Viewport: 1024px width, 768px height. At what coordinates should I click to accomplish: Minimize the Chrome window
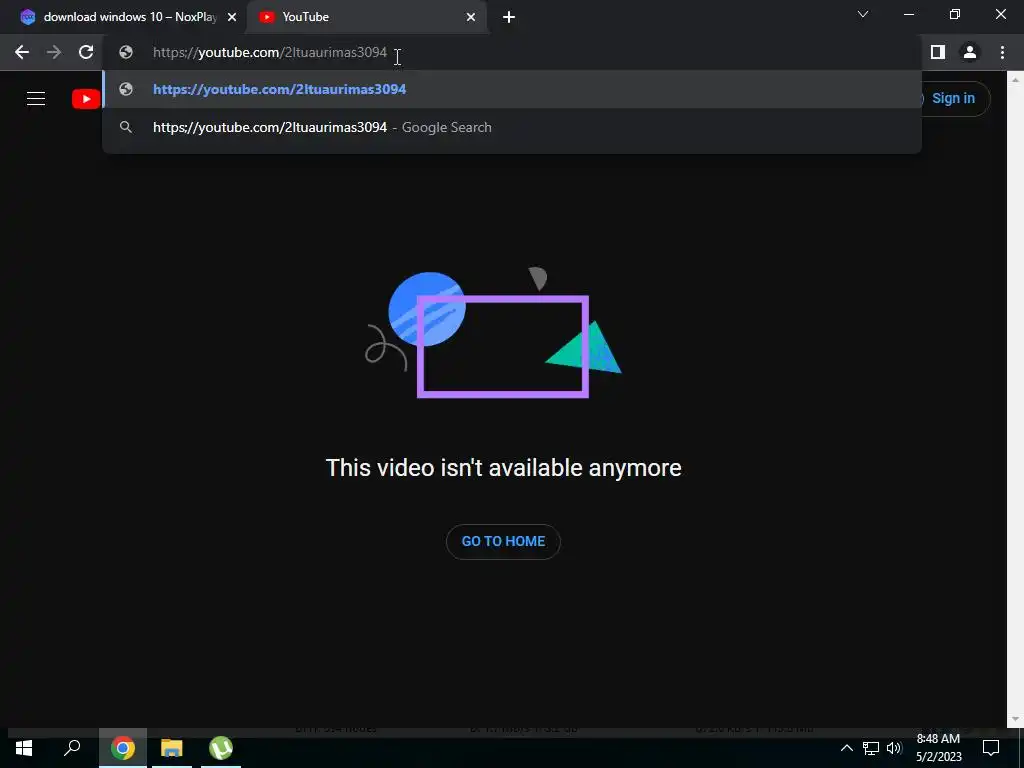909,14
